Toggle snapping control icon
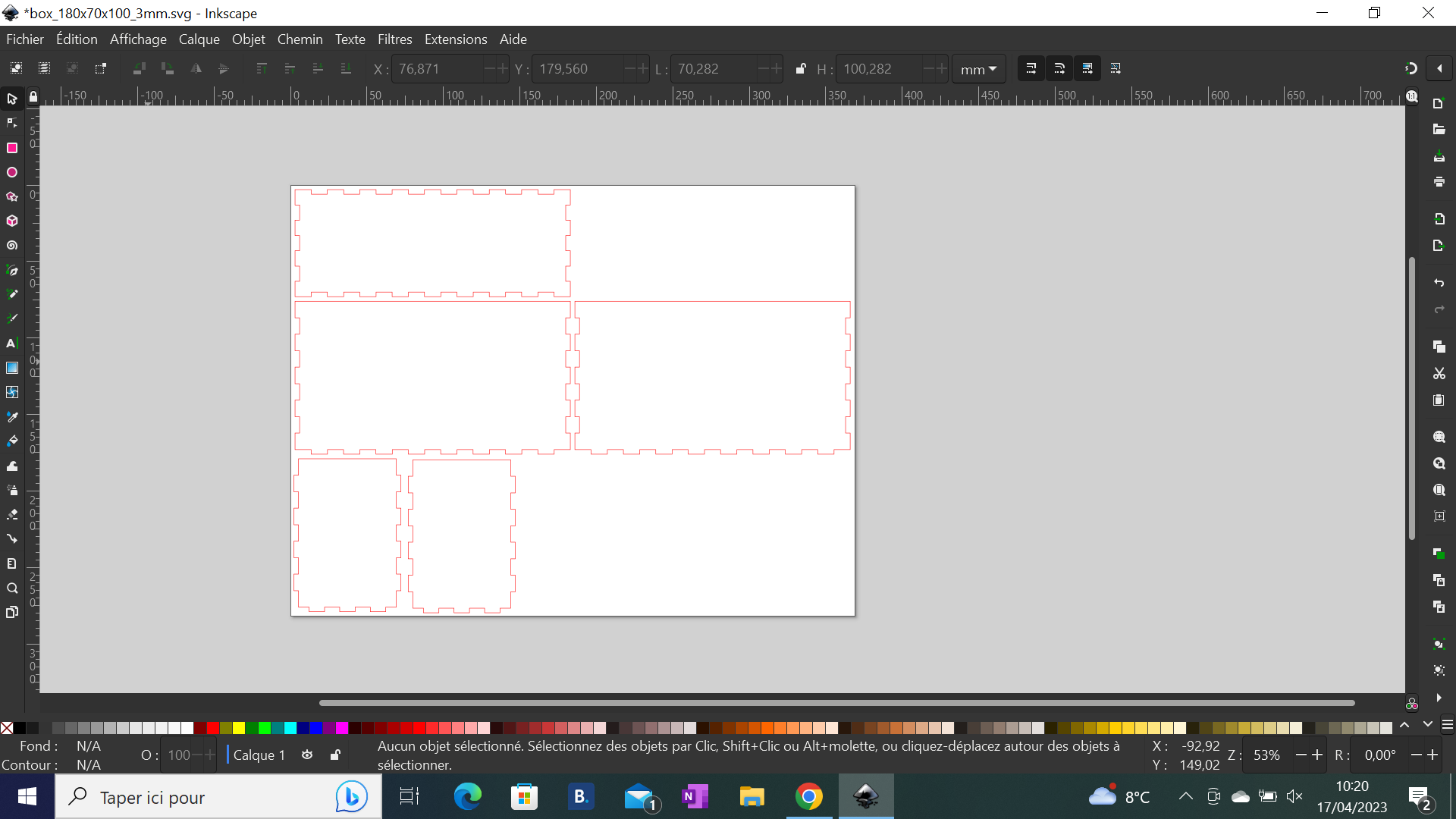The width and height of the screenshot is (1456, 819). [x=1410, y=68]
